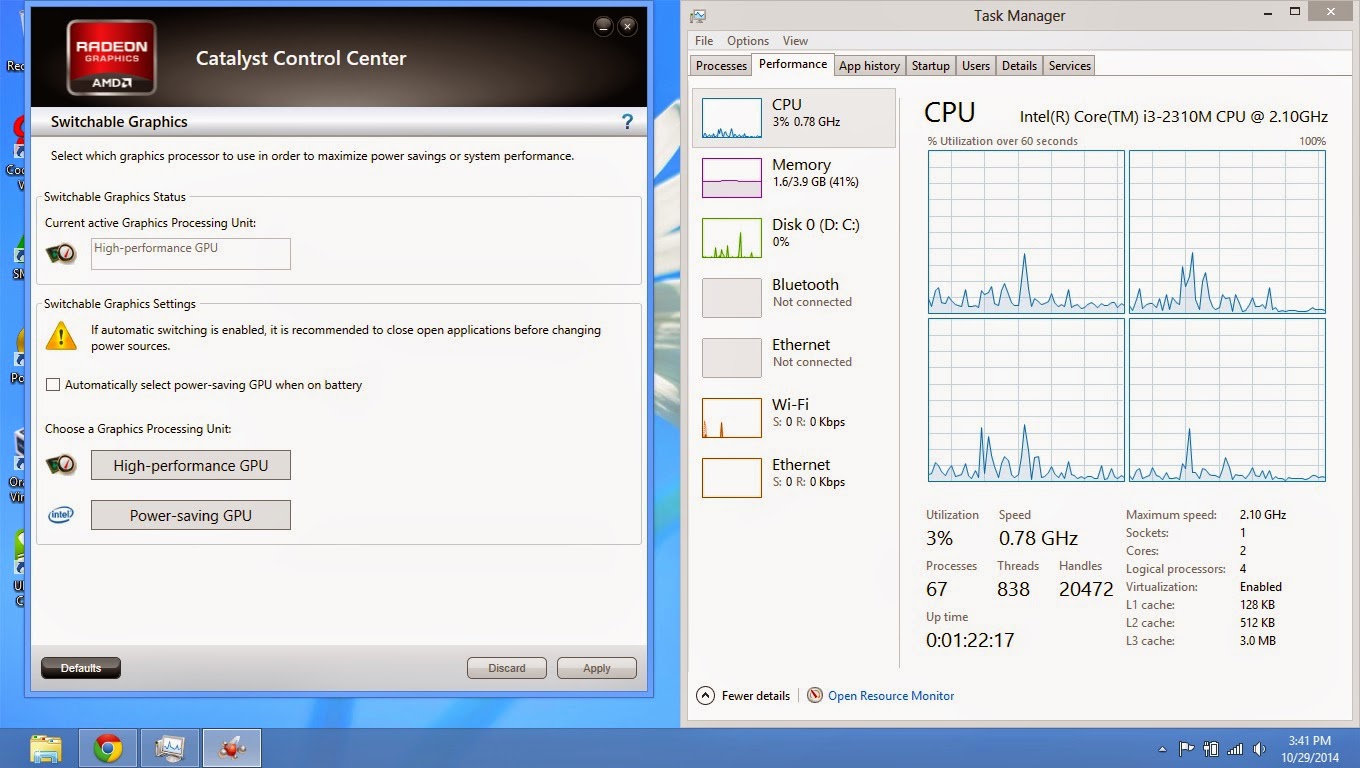The width and height of the screenshot is (1360, 768).
Task: Click the current active GPU text field
Action: tap(191, 254)
